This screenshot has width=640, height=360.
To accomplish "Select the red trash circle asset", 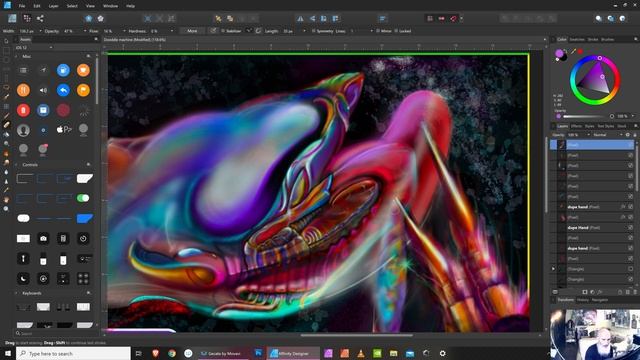I will click(23, 110).
